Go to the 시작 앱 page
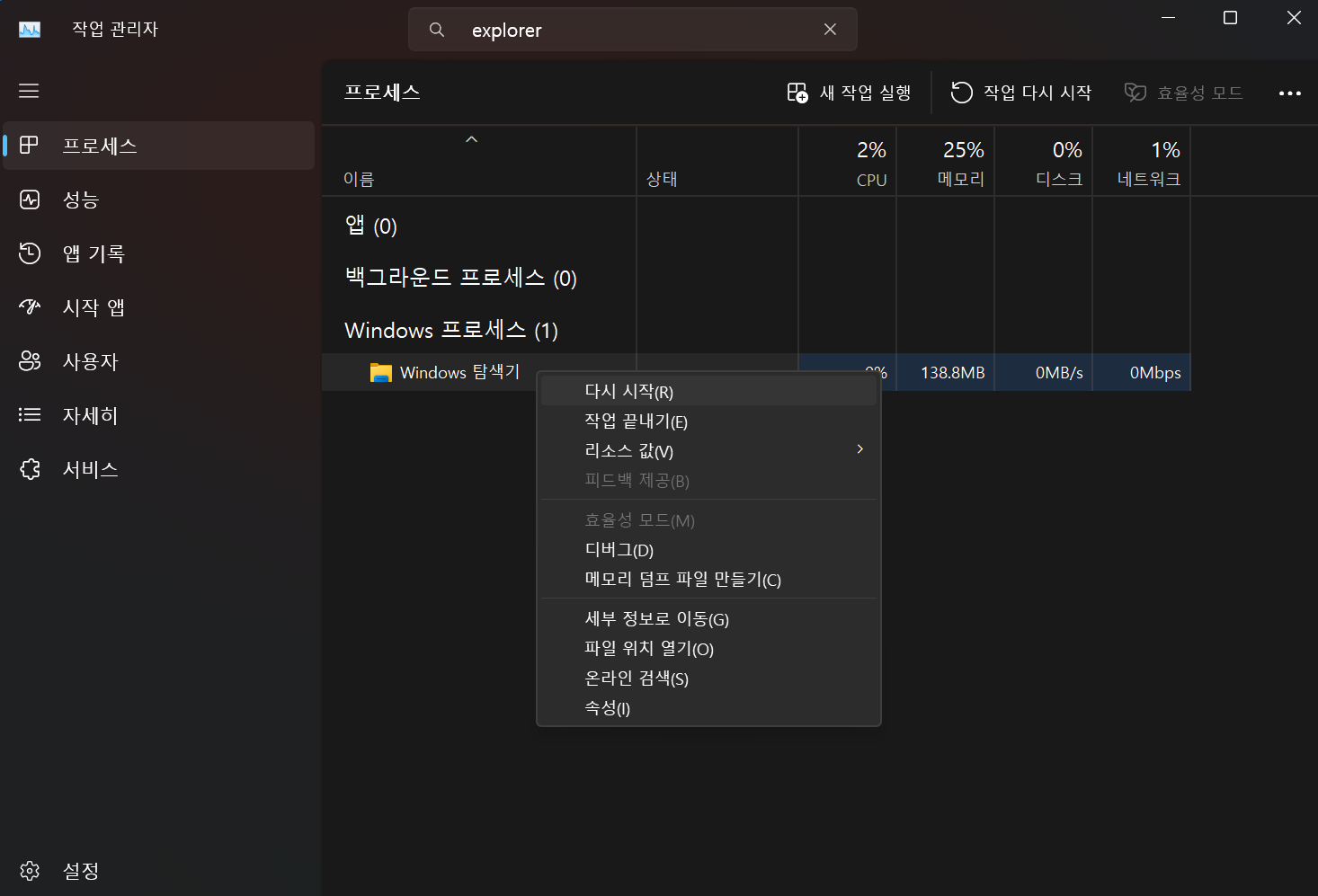The image size is (1318, 896). coord(159,307)
